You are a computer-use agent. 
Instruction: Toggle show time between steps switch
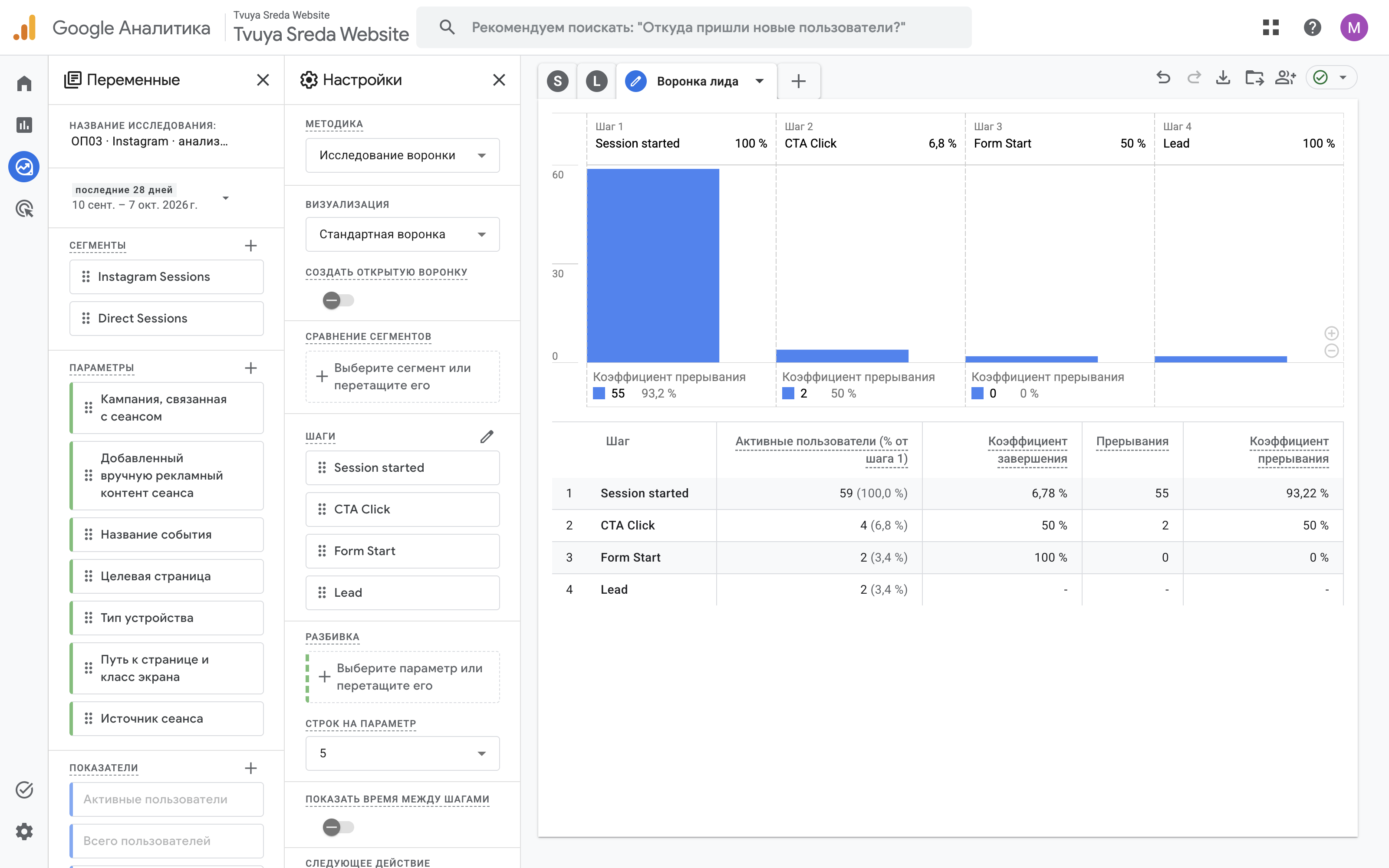point(338,827)
